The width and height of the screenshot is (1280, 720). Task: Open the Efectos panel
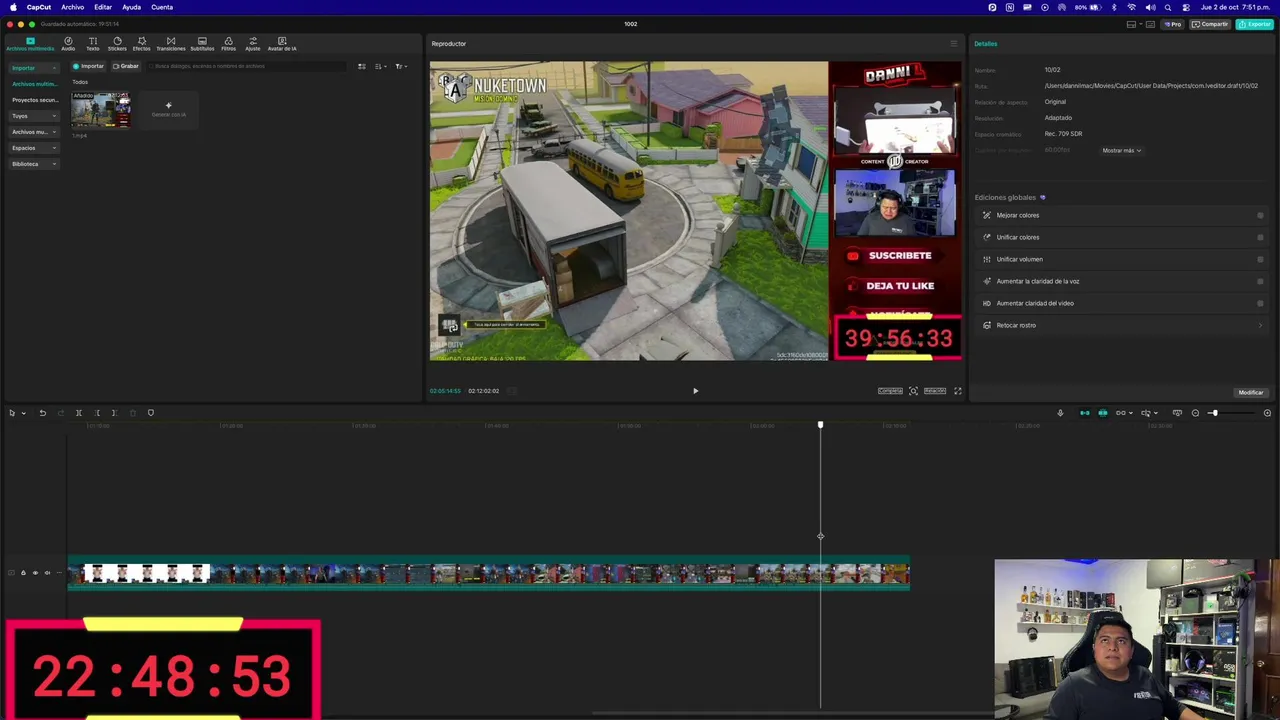142,44
